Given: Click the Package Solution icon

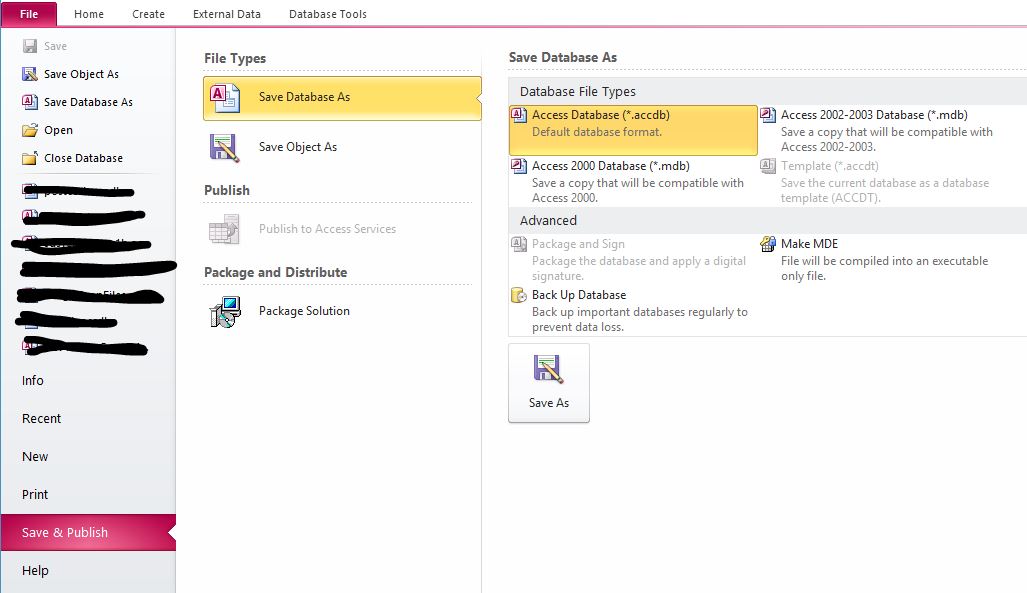Looking at the screenshot, I should (225, 312).
